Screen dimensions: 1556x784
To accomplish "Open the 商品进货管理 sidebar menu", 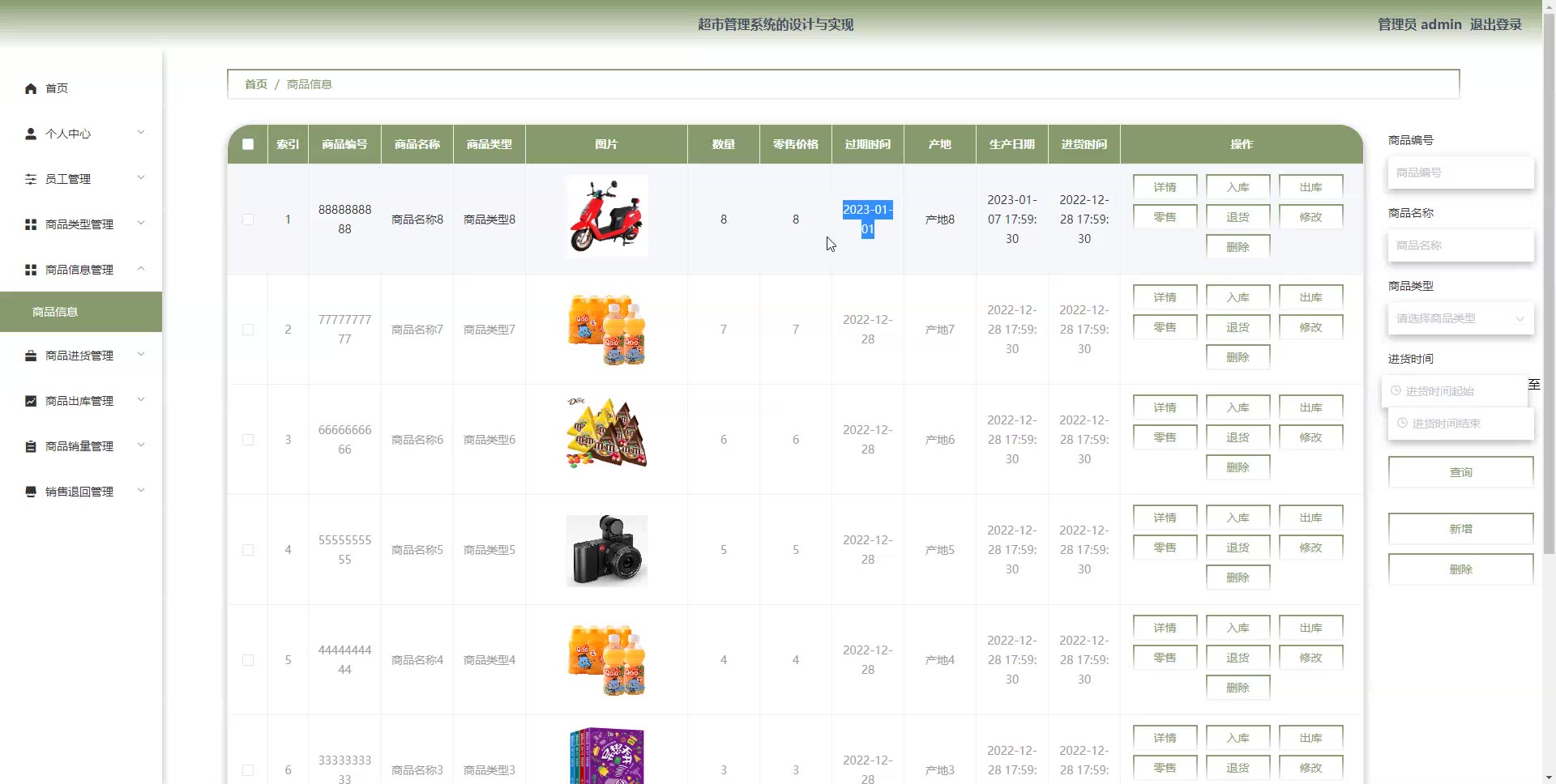I will pyautogui.click(x=81, y=356).
